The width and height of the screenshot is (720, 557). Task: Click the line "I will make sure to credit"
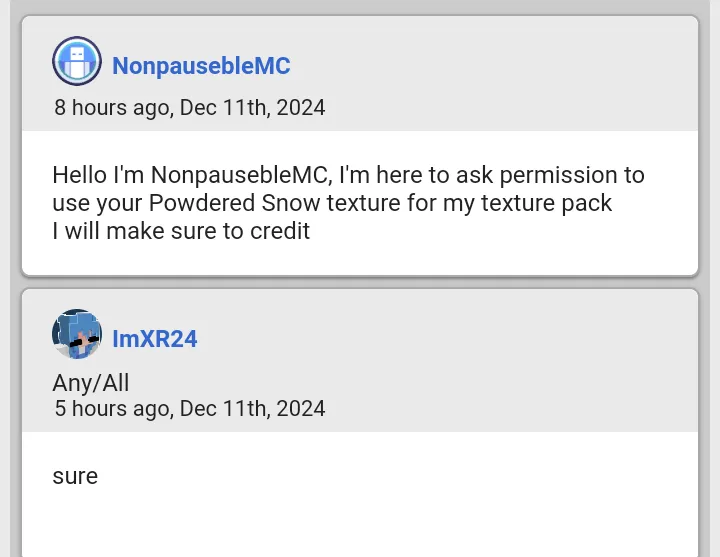(x=181, y=231)
